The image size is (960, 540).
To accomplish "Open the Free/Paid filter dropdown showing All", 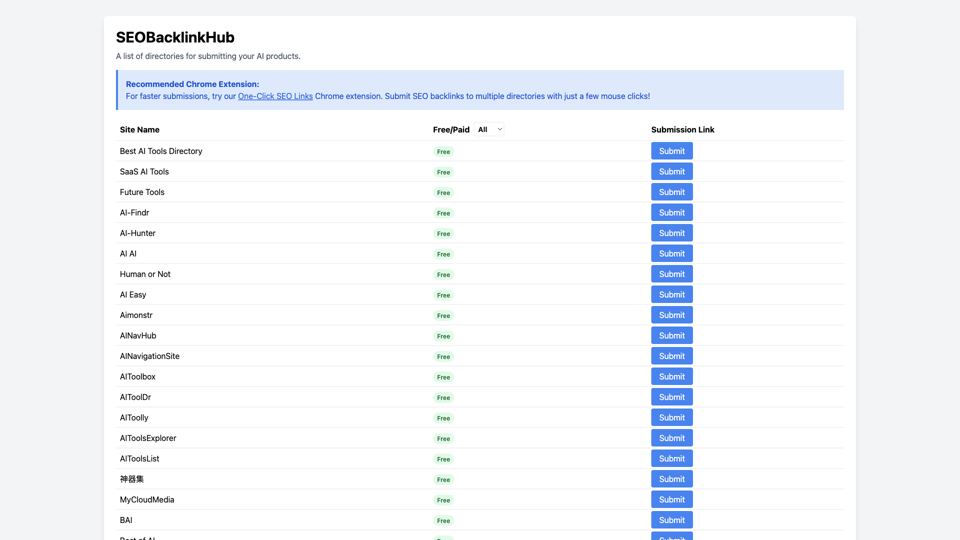I will coord(489,129).
